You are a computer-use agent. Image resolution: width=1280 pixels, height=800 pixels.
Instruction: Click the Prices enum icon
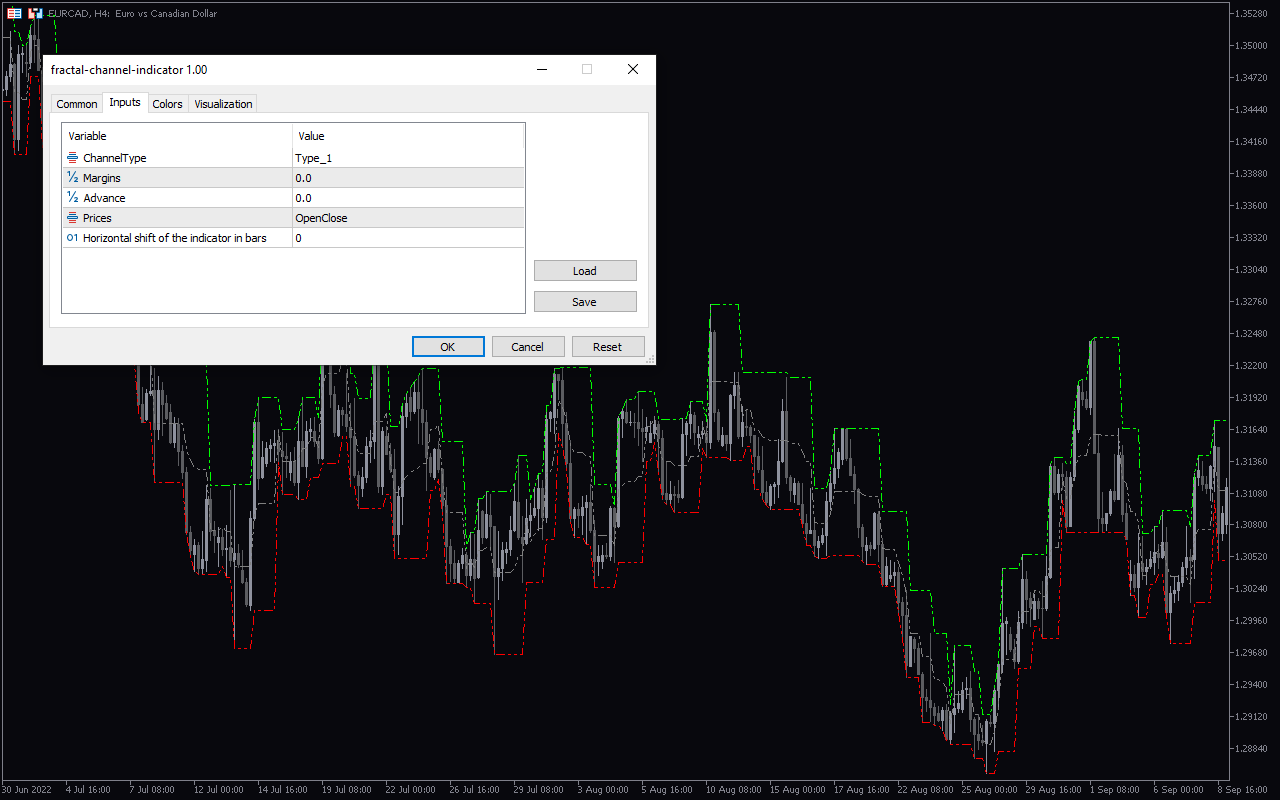[x=72, y=218]
